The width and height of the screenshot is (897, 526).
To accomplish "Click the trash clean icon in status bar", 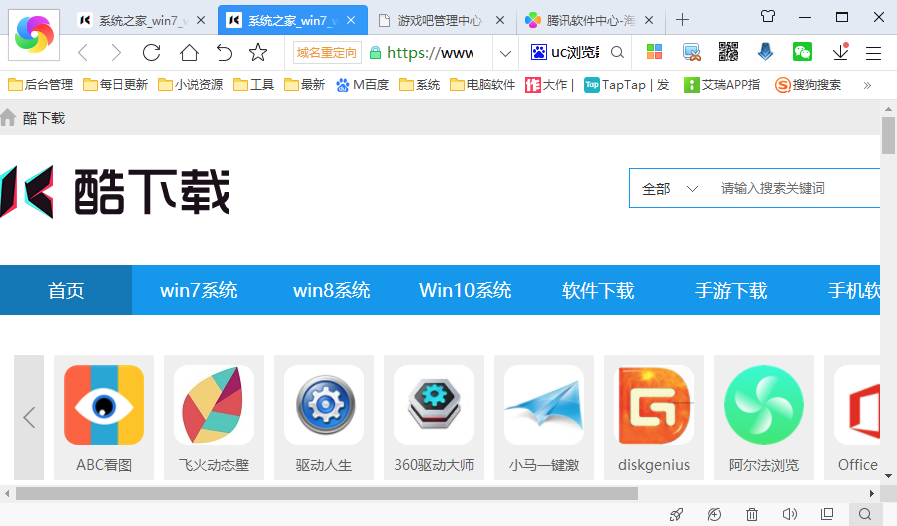I will tap(752, 514).
